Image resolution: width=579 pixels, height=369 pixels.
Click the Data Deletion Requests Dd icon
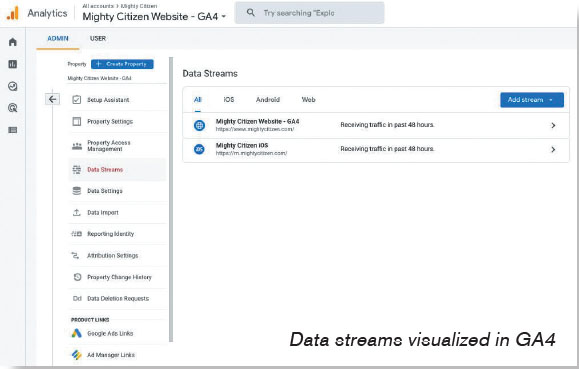pos(77,298)
